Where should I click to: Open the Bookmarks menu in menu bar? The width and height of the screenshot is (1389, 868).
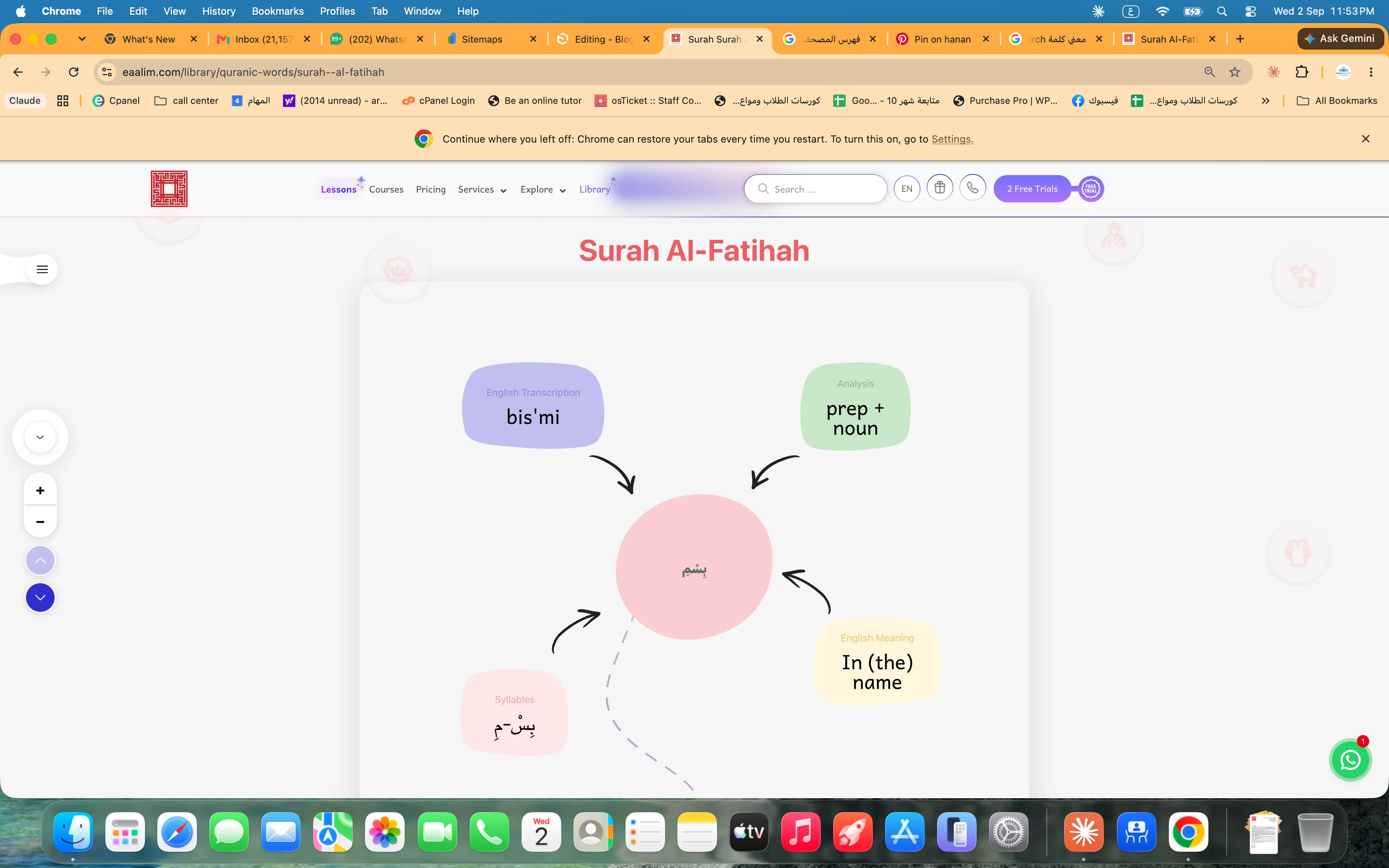[278, 11]
